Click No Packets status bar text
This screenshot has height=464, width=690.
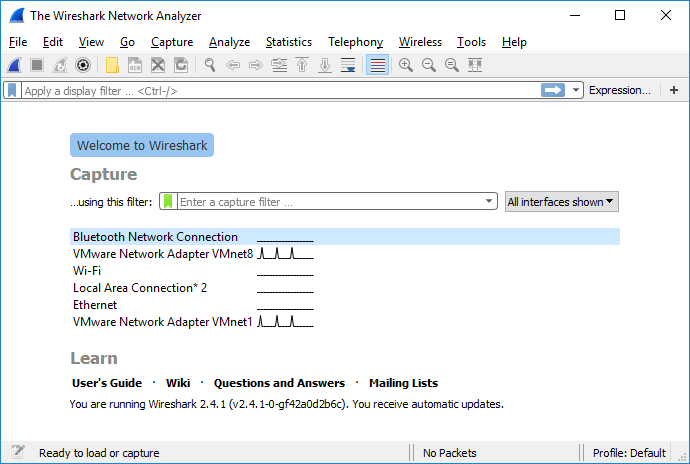pyautogui.click(x=449, y=453)
